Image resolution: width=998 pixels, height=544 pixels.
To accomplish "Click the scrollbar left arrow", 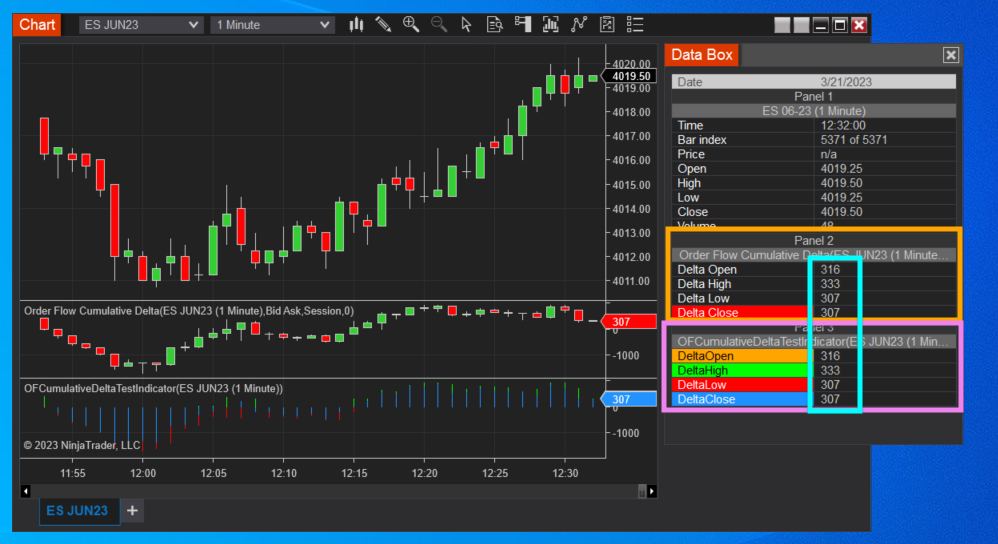I will click(x=25, y=491).
